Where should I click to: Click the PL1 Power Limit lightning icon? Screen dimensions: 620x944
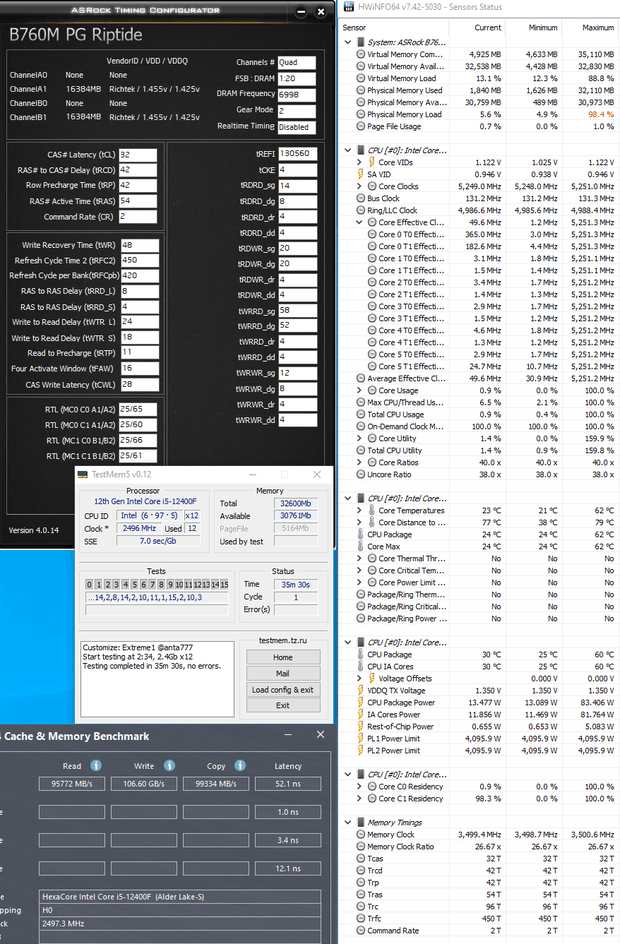[x=361, y=738]
